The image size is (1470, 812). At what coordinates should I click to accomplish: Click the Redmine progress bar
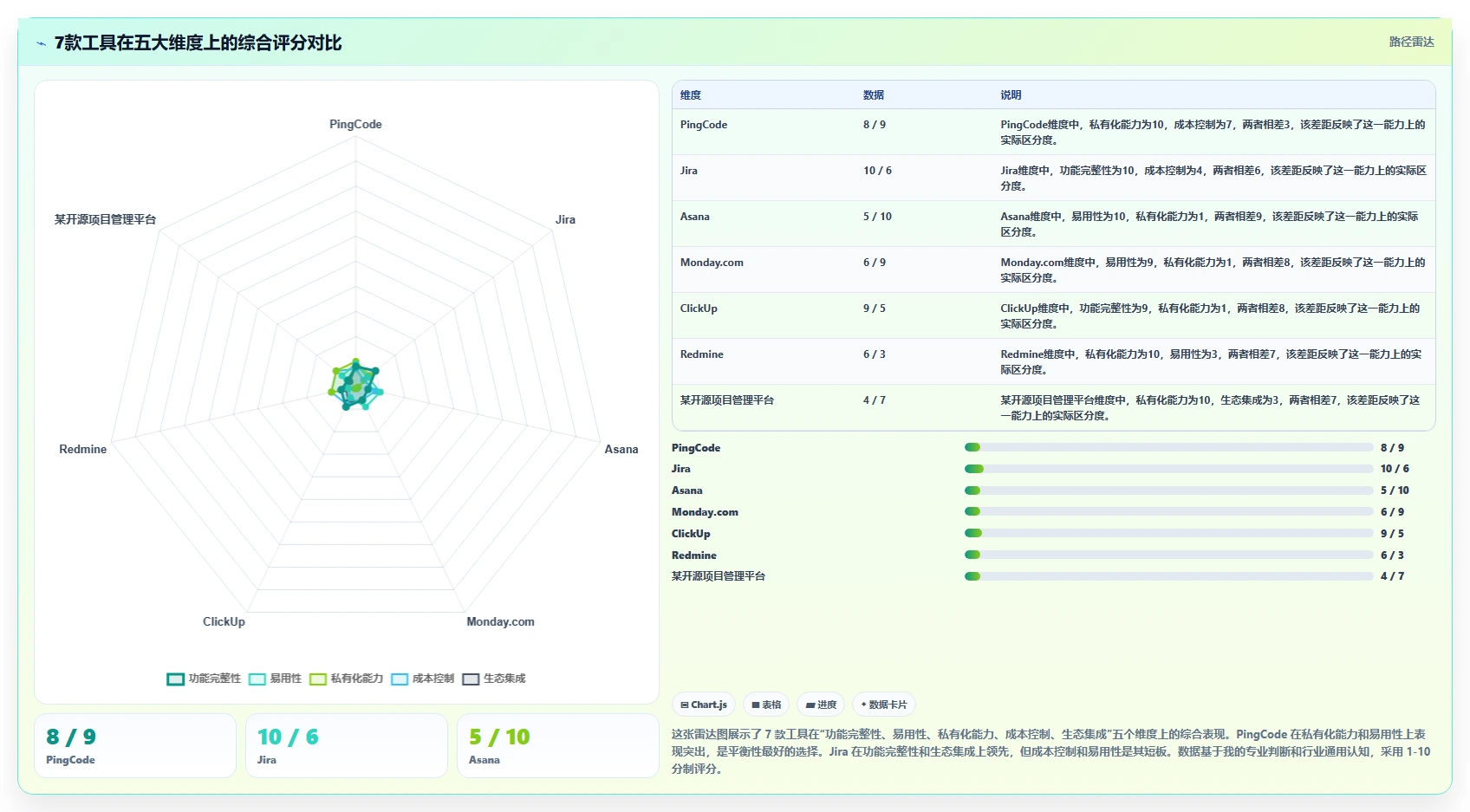(1169, 555)
